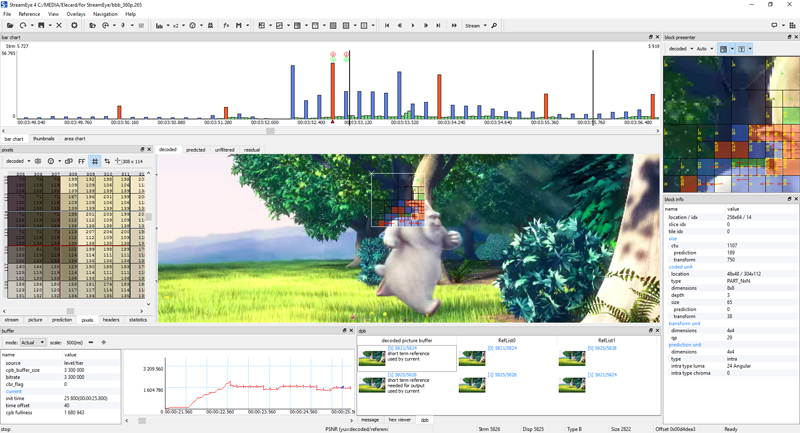800x433 pixels.
Task: Toggle the M overlay button in toolbar
Action: pyautogui.click(x=238, y=26)
